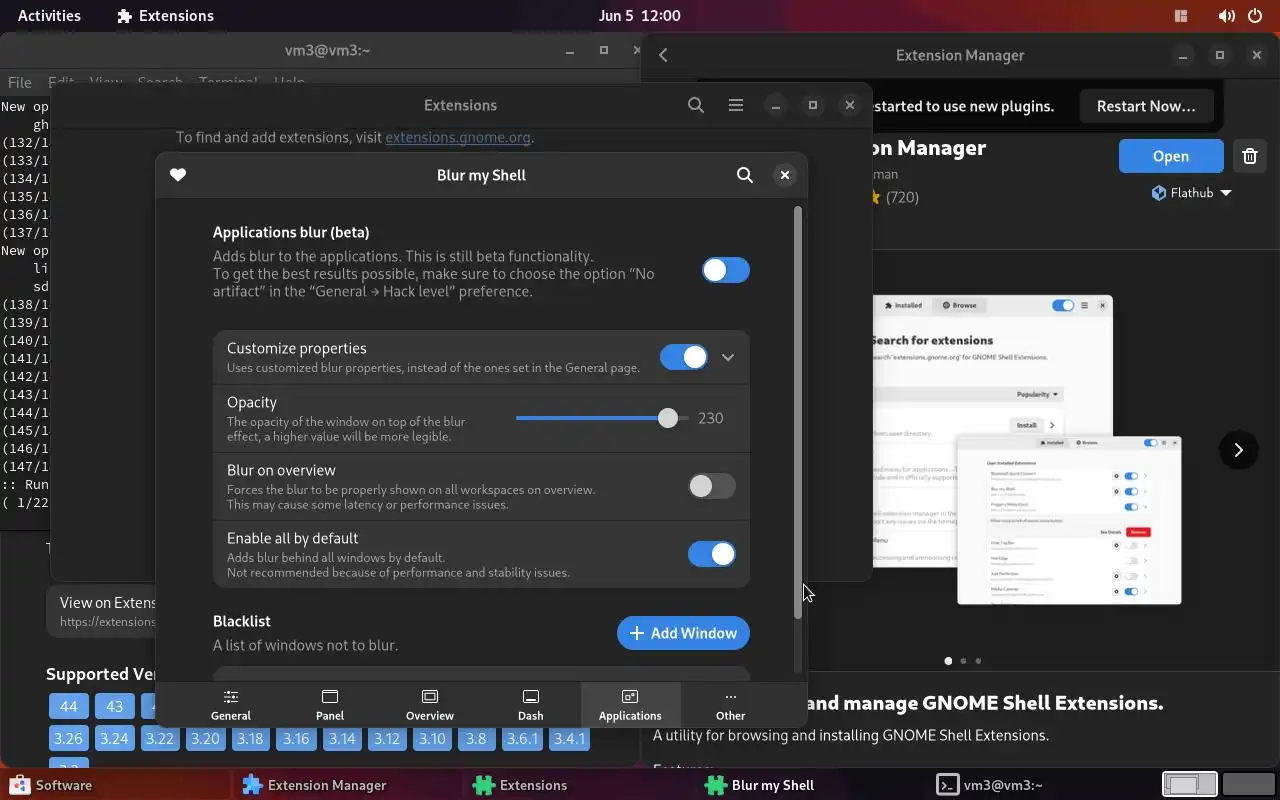Click supported version badge 3.20
1280x800 pixels.
(205, 739)
